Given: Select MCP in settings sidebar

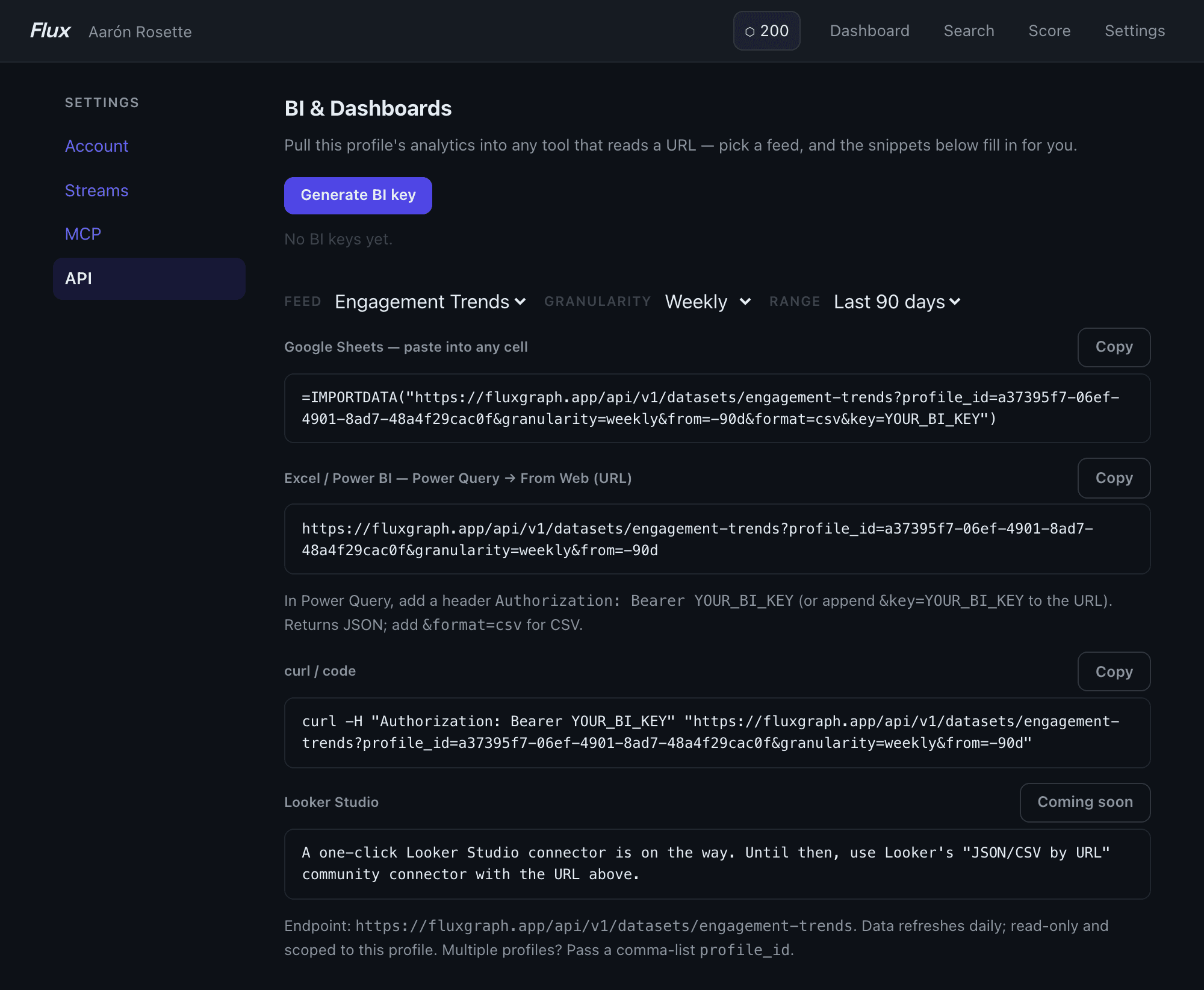Looking at the screenshot, I should coord(82,234).
